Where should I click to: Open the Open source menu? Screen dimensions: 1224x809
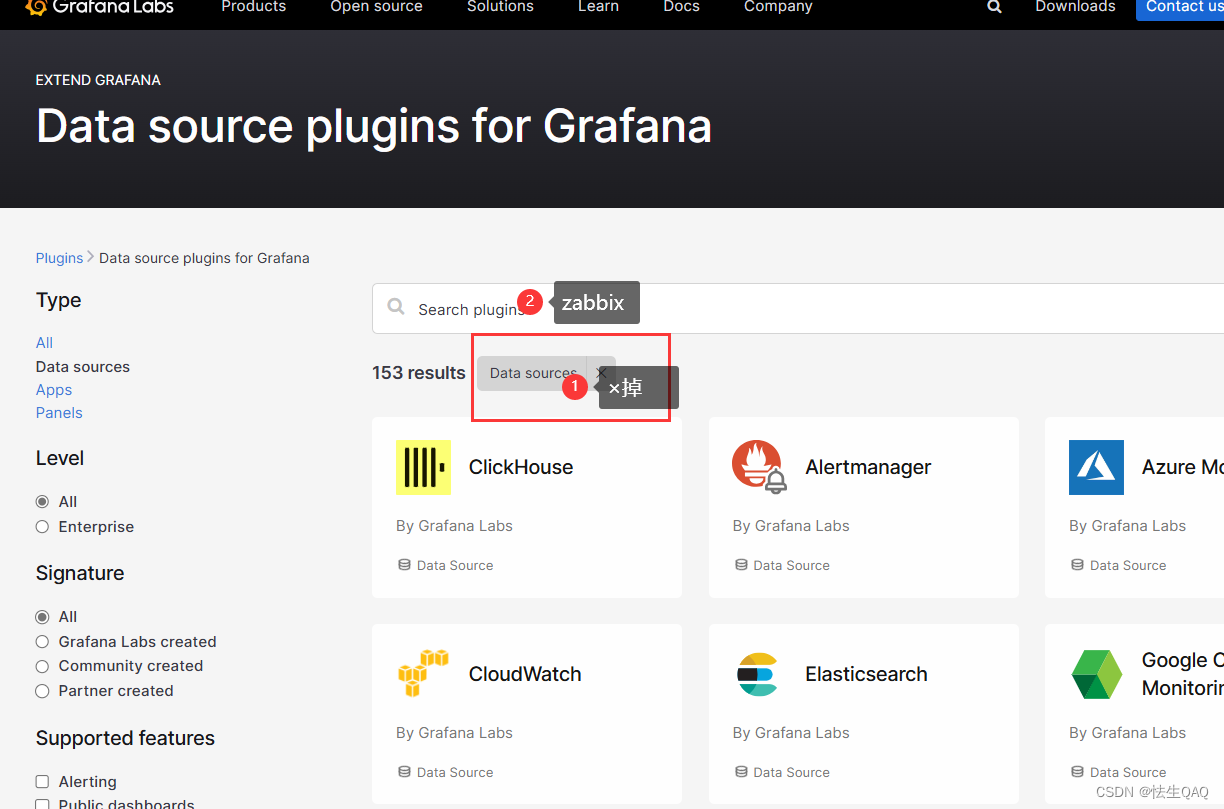pos(376,7)
